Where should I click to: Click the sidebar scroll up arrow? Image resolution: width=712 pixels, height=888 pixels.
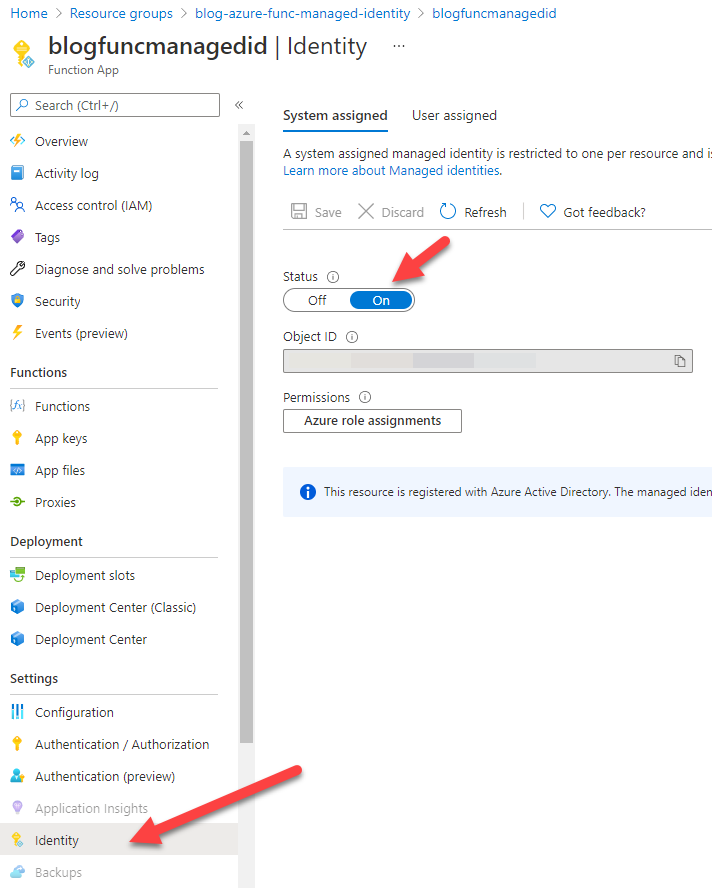(x=246, y=134)
